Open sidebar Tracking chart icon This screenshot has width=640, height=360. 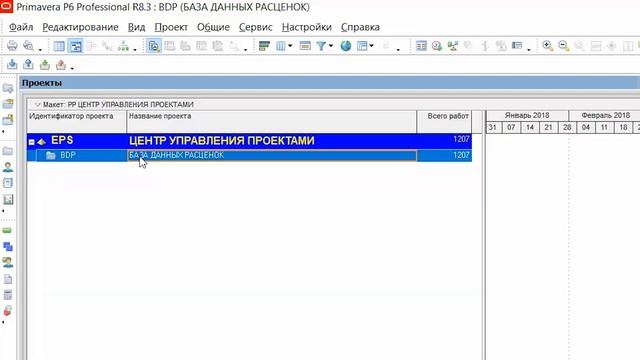click(x=8, y=199)
